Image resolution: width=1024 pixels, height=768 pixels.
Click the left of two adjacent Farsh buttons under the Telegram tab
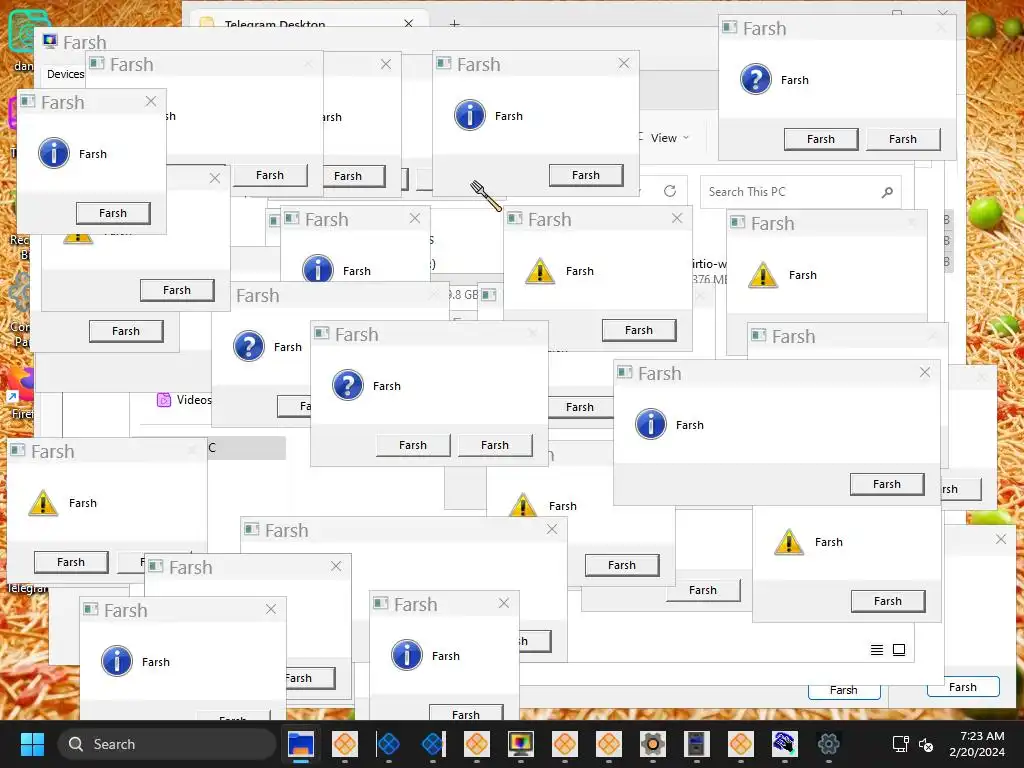[x=270, y=175]
